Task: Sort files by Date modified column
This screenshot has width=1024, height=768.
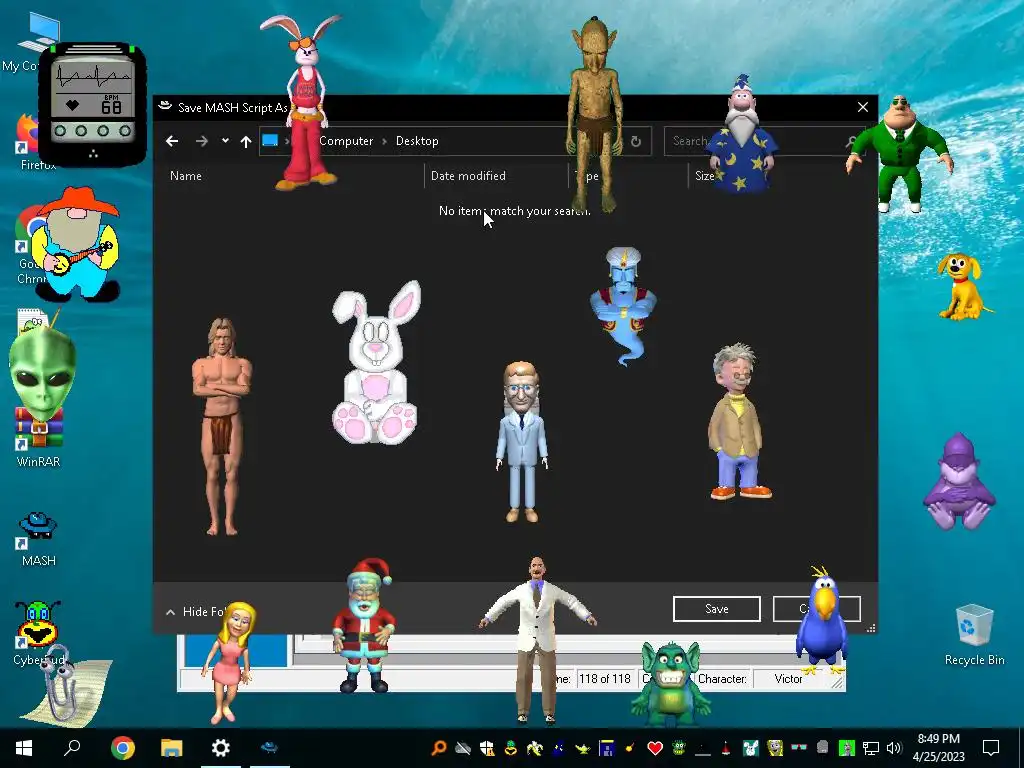Action: tap(468, 176)
